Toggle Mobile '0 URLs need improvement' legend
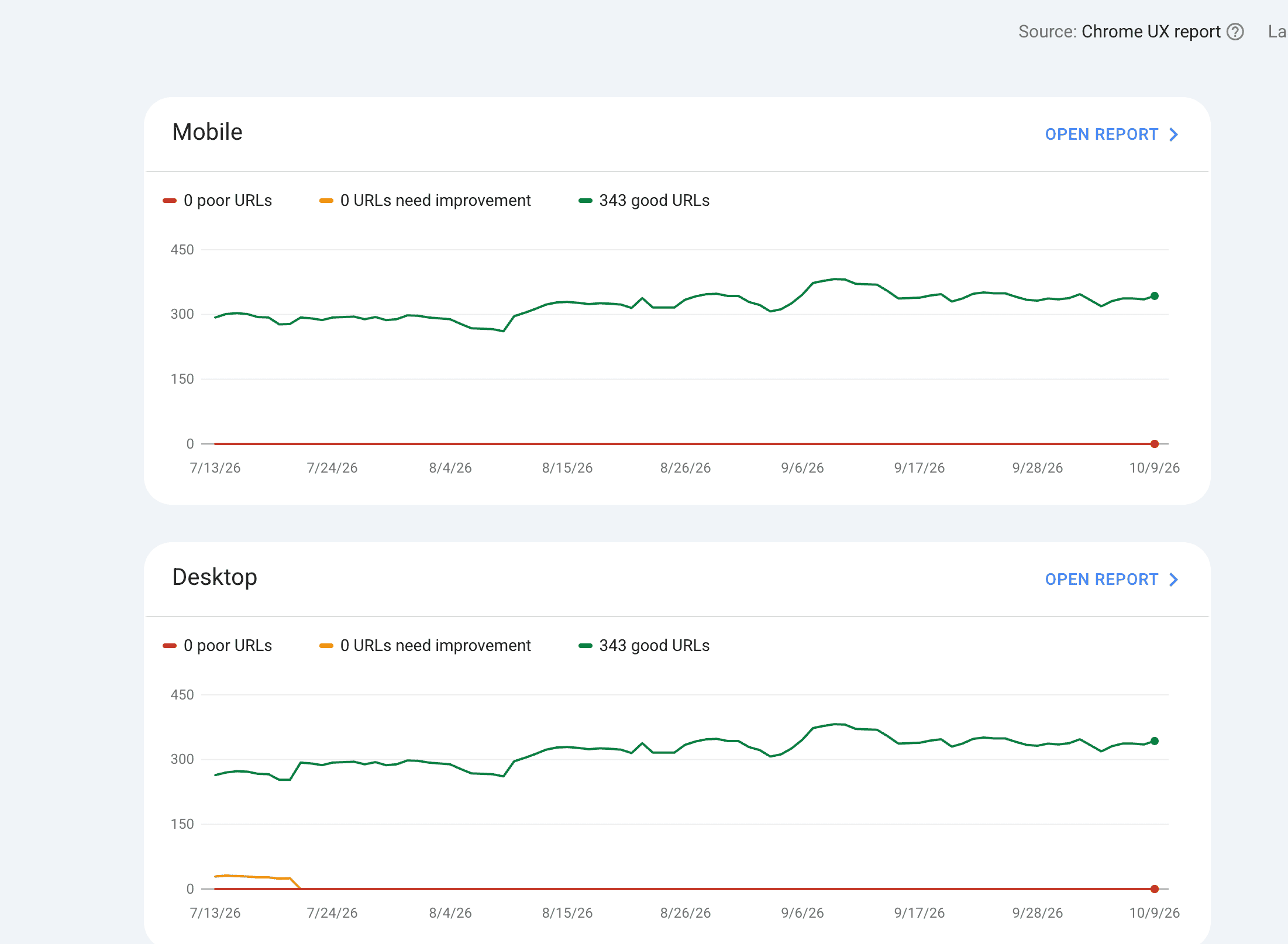1288x944 pixels. (x=425, y=201)
